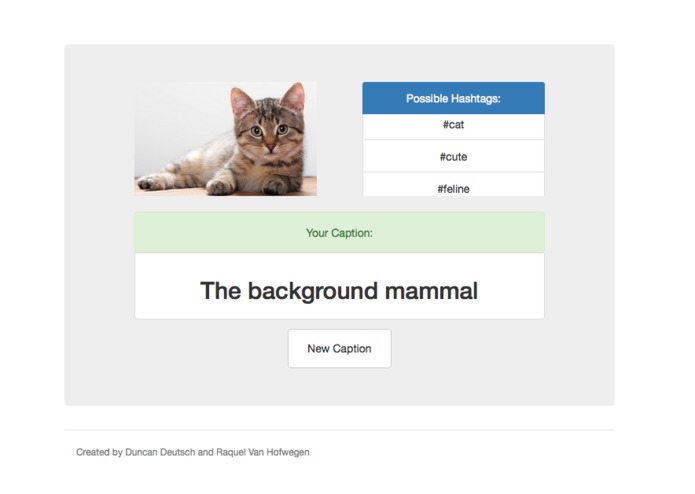Image resolution: width=695 pixels, height=494 pixels.
Task: Click the word "mammal" in the caption
Action: coord(431,291)
